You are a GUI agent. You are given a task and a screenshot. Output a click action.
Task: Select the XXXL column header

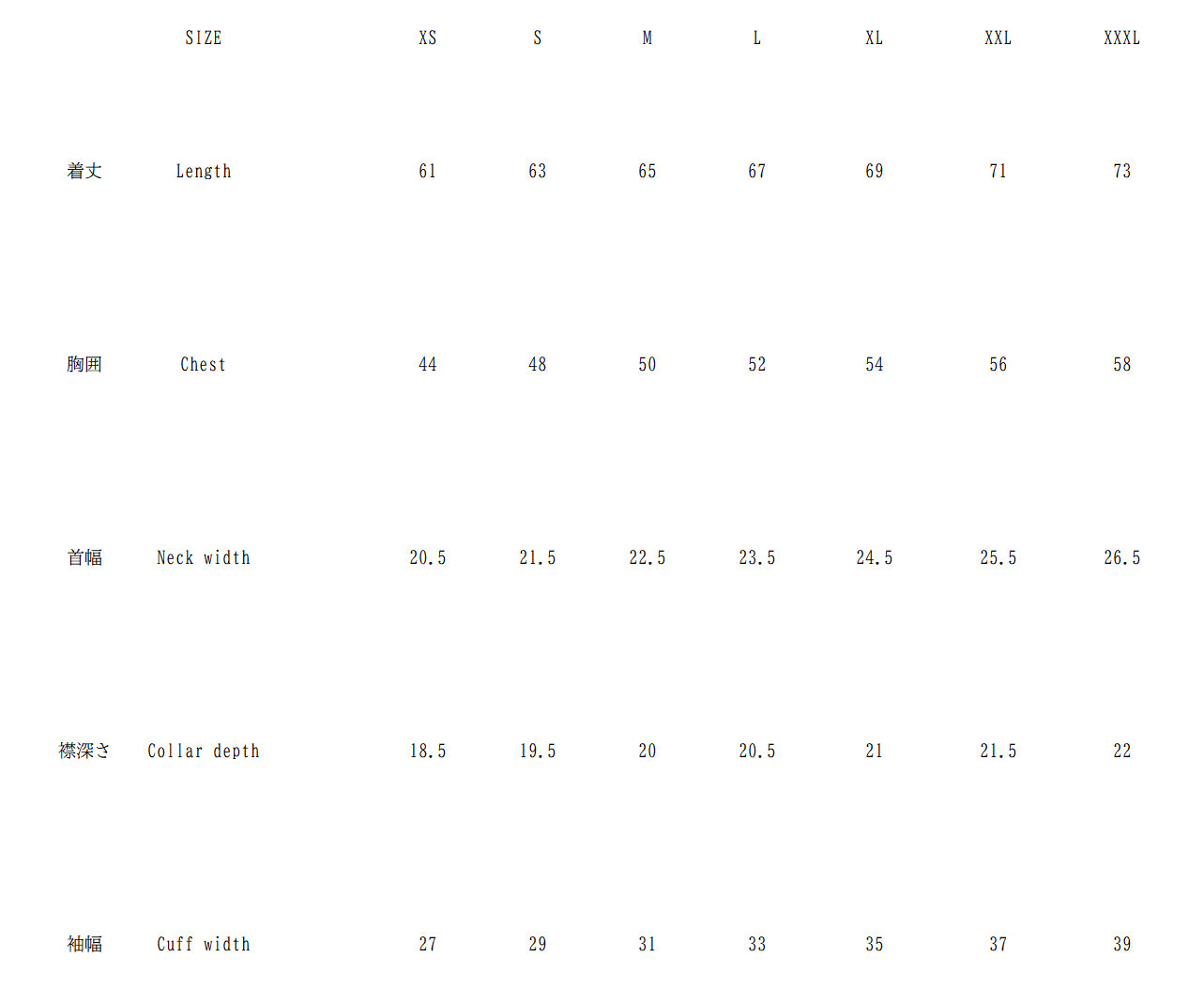click(1122, 38)
